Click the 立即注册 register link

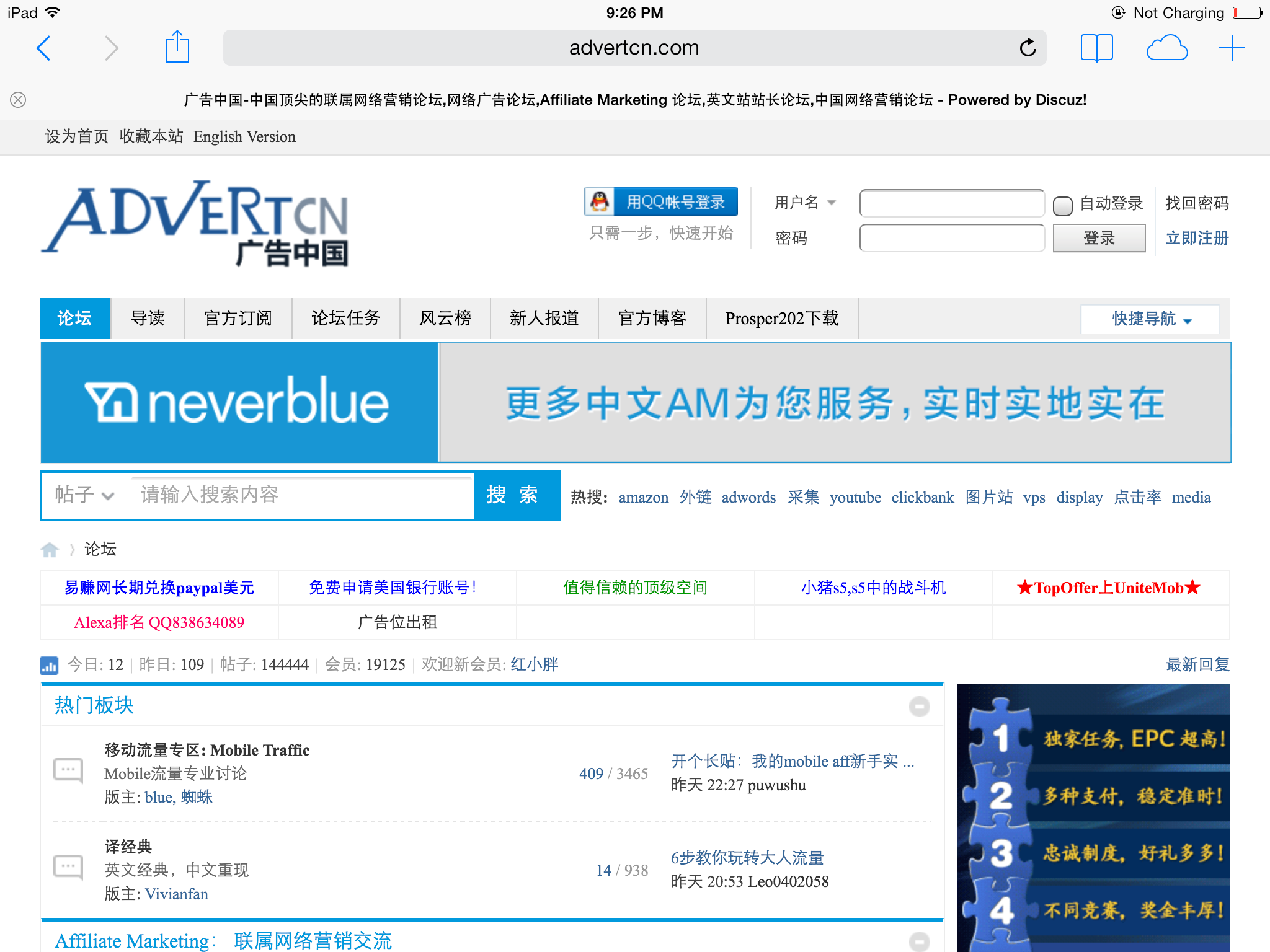(1197, 238)
